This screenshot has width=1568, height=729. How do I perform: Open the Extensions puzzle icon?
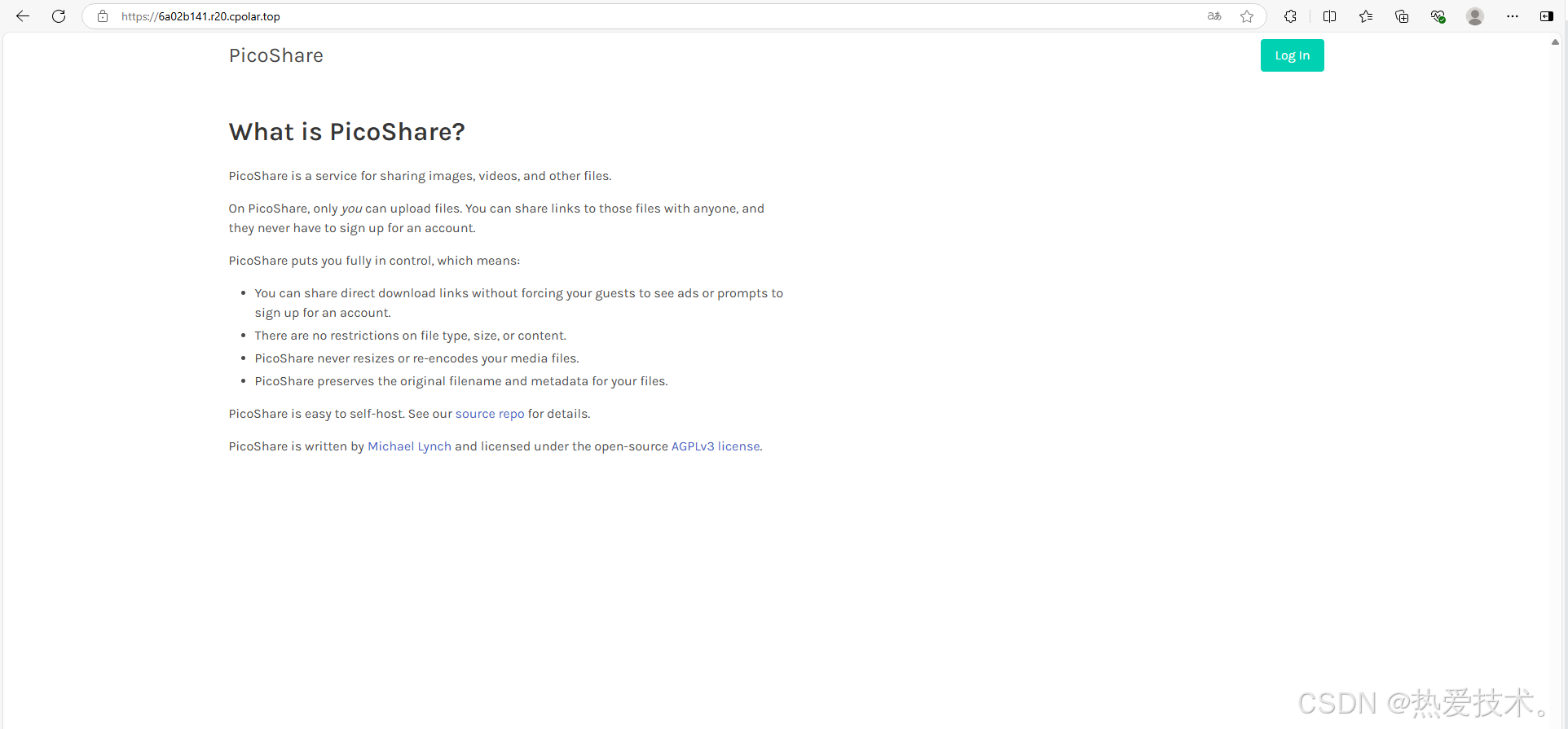[x=1291, y=16]
